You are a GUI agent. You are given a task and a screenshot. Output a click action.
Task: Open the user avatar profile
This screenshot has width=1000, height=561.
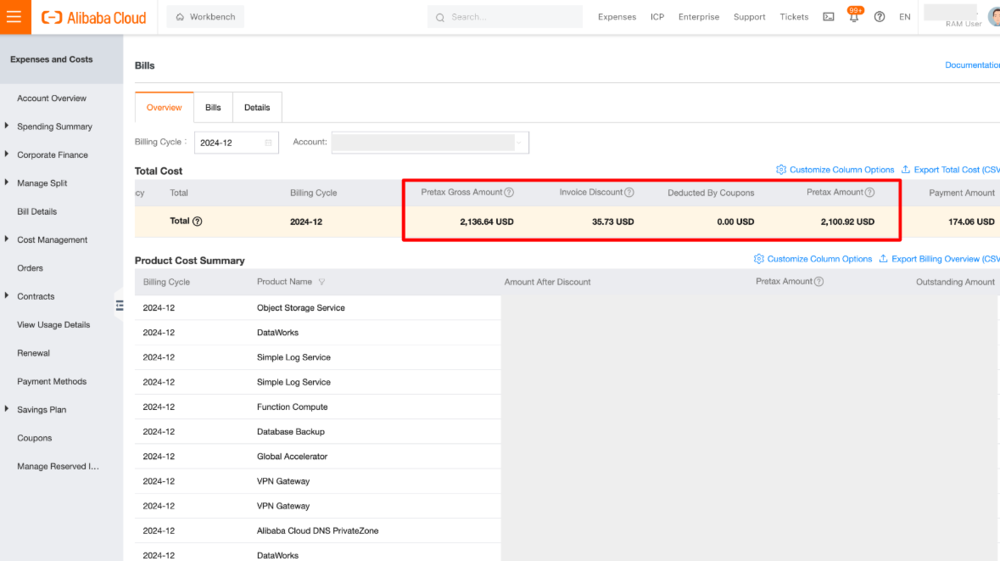994,17
